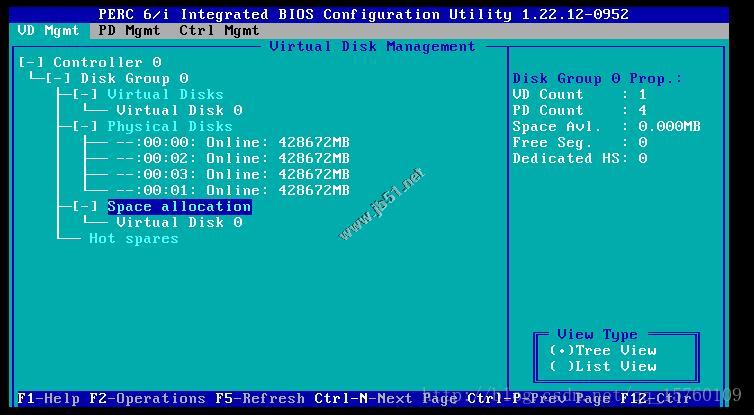754x415 pixels.
Task: Select the Hot spares entry
Action: pos(133,238)
